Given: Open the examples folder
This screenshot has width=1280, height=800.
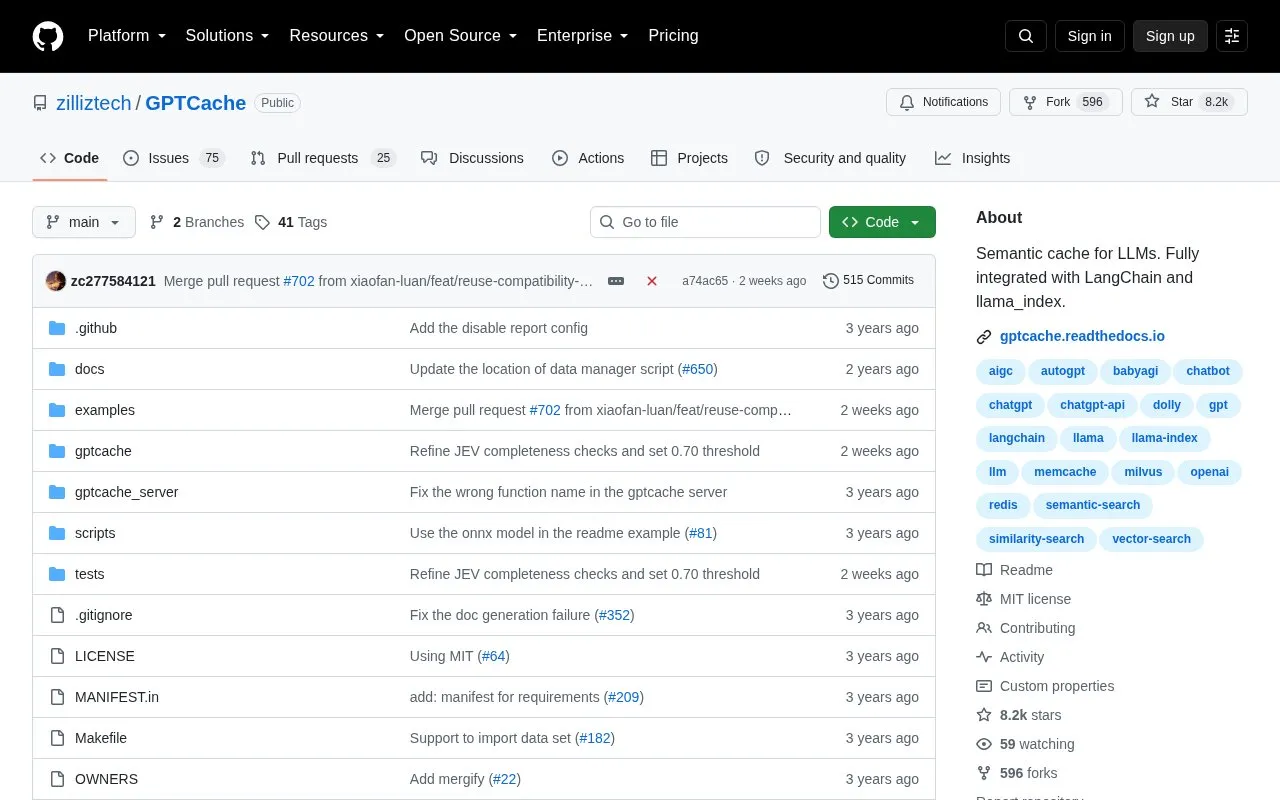Looking at the screenshot, I should (105, 410).
